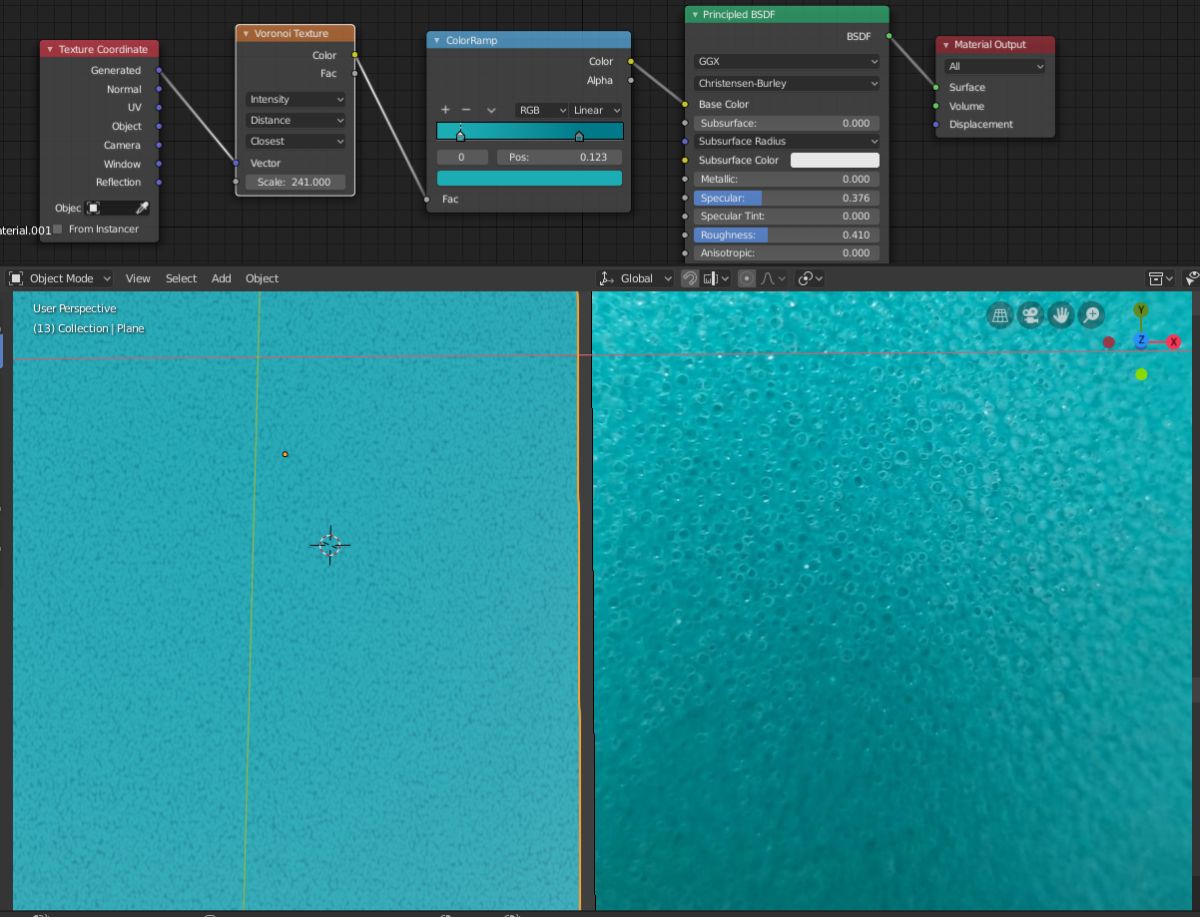Click the dark red negative X gizmo dot
This screenshot has height=917, width=1200.
pos(1108,342)
